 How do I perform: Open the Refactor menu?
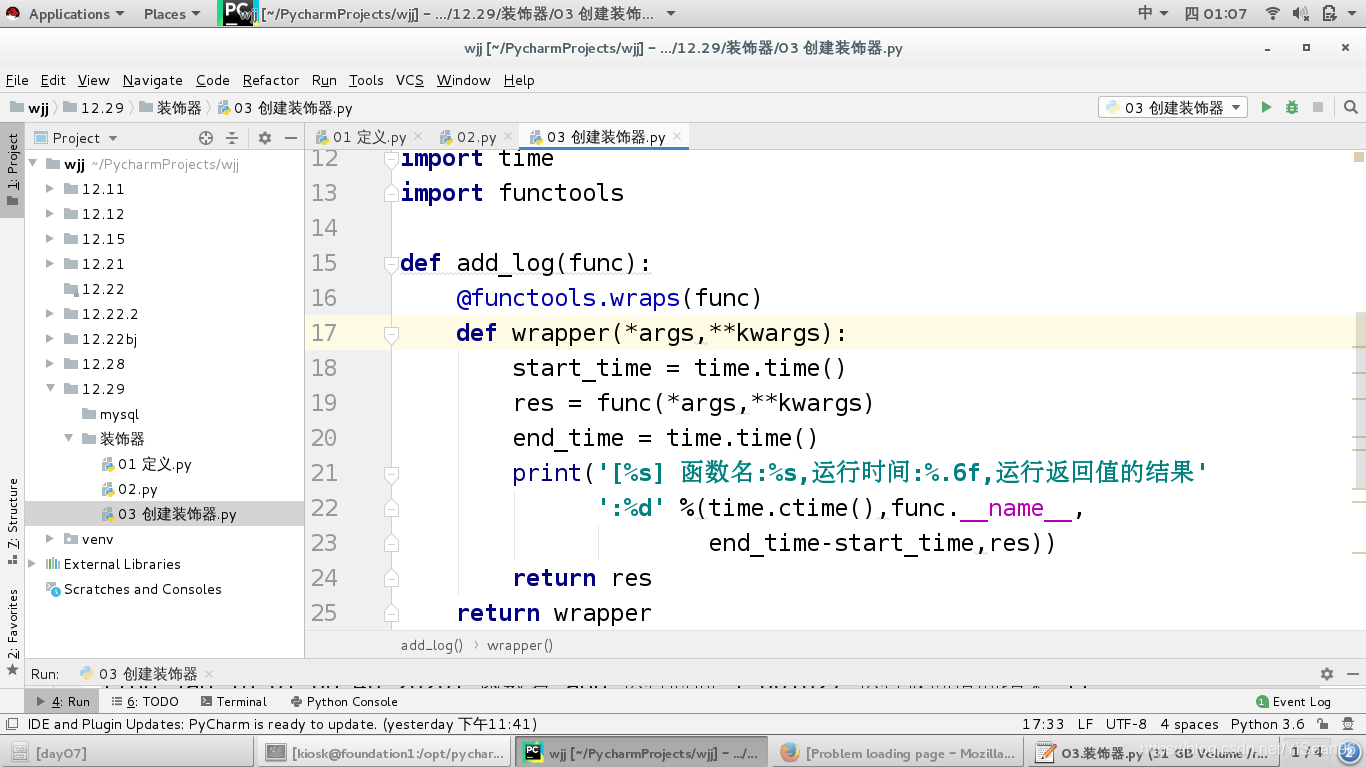(271, 80)
